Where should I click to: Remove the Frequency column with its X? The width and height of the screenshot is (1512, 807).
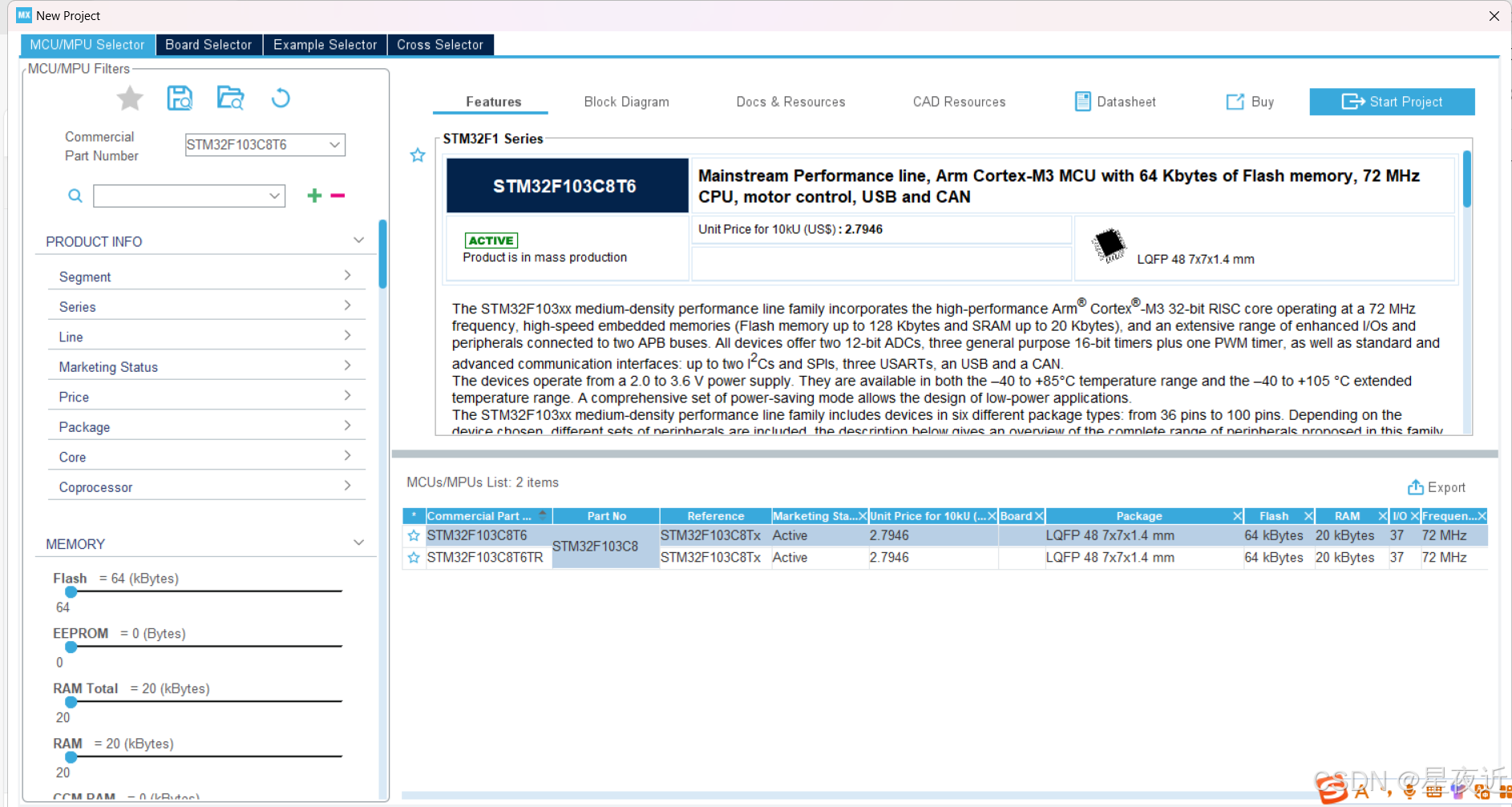click(x=1482, y=516)
